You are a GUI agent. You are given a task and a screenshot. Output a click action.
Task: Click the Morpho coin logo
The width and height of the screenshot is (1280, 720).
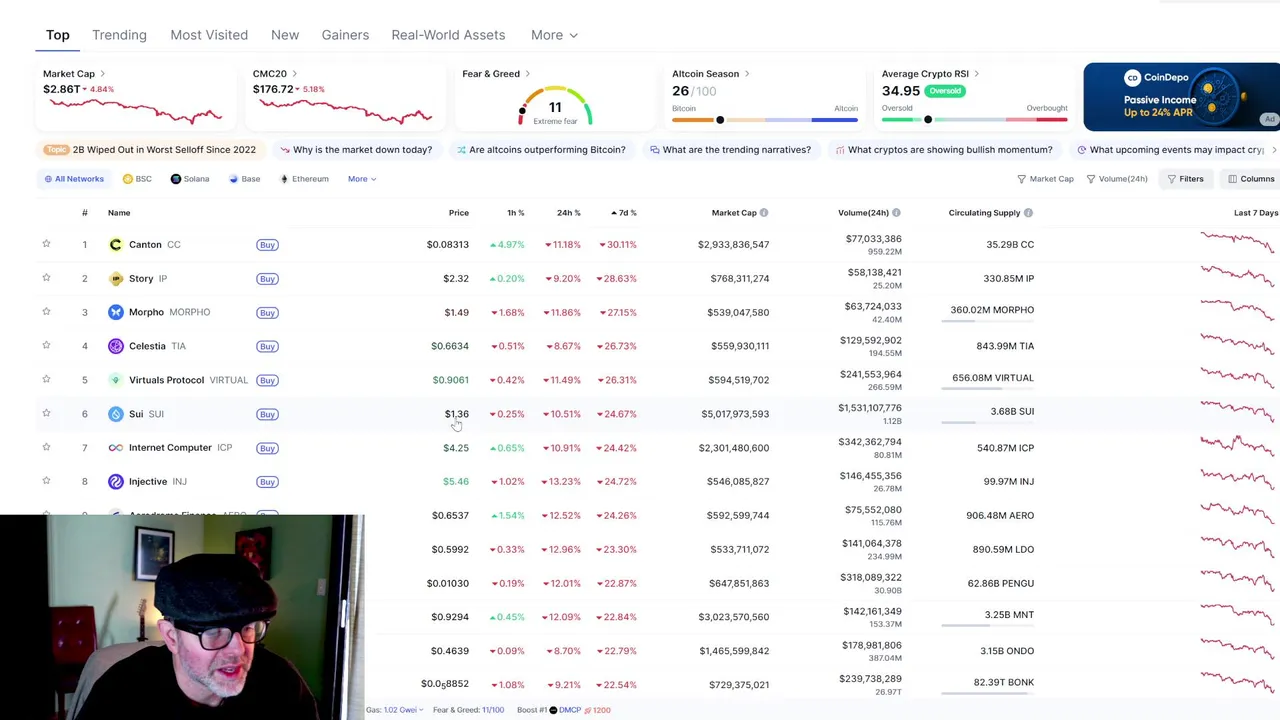tap(116, 312)
